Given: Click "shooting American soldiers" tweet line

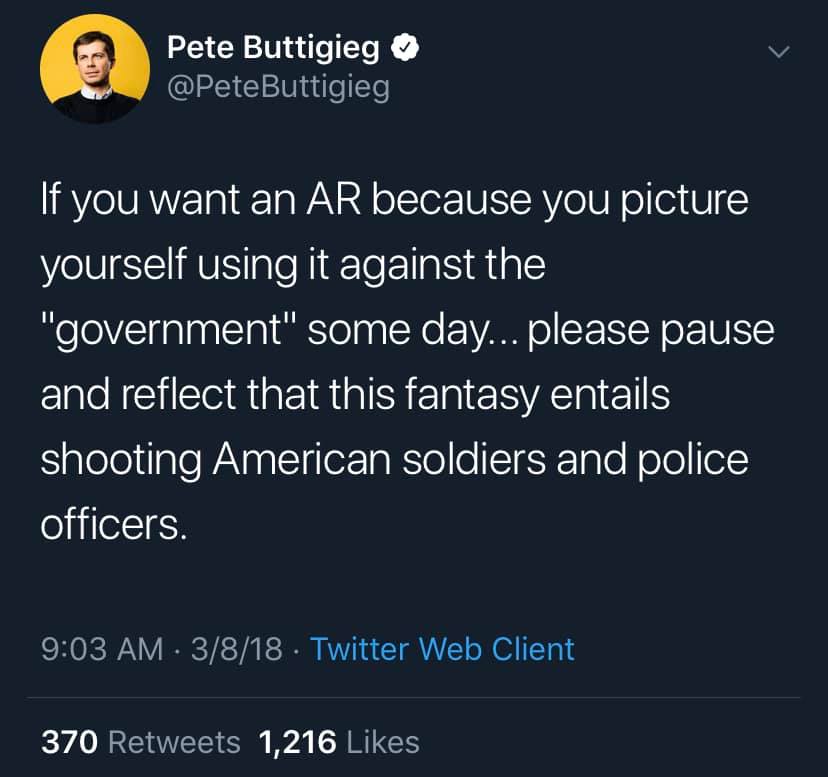Looking at the screenshot, I should coord(293,459).
